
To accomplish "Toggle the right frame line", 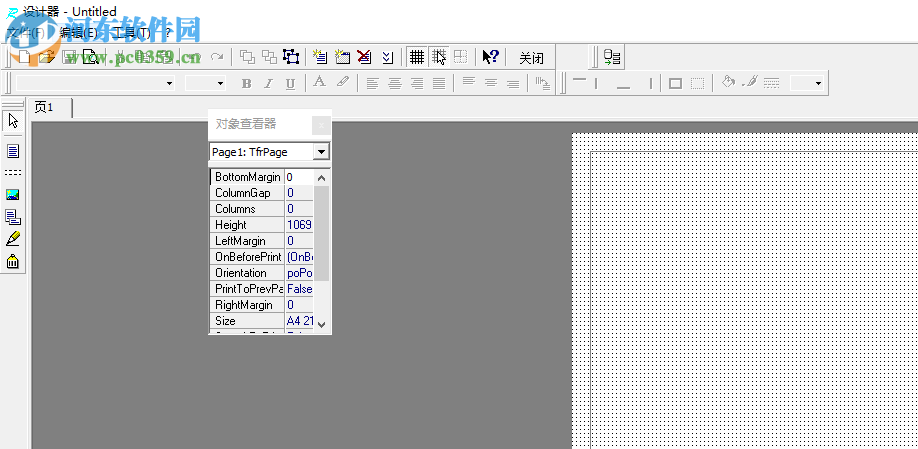I will click(x=650, y=83).
